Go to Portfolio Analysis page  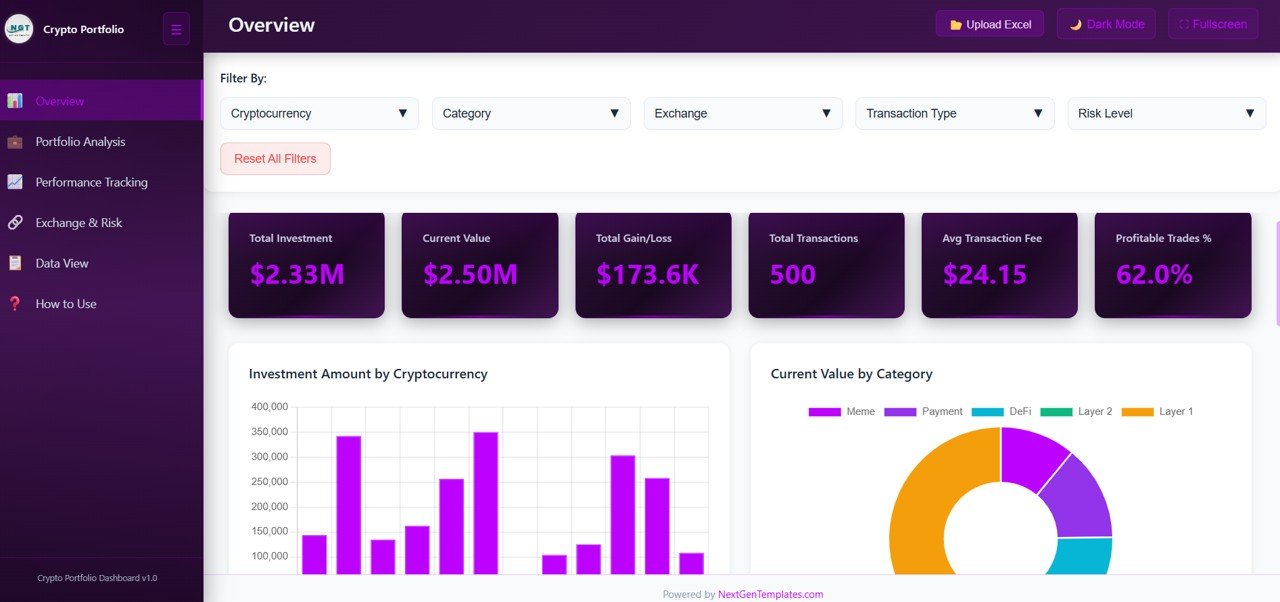(x=80, y=142)
